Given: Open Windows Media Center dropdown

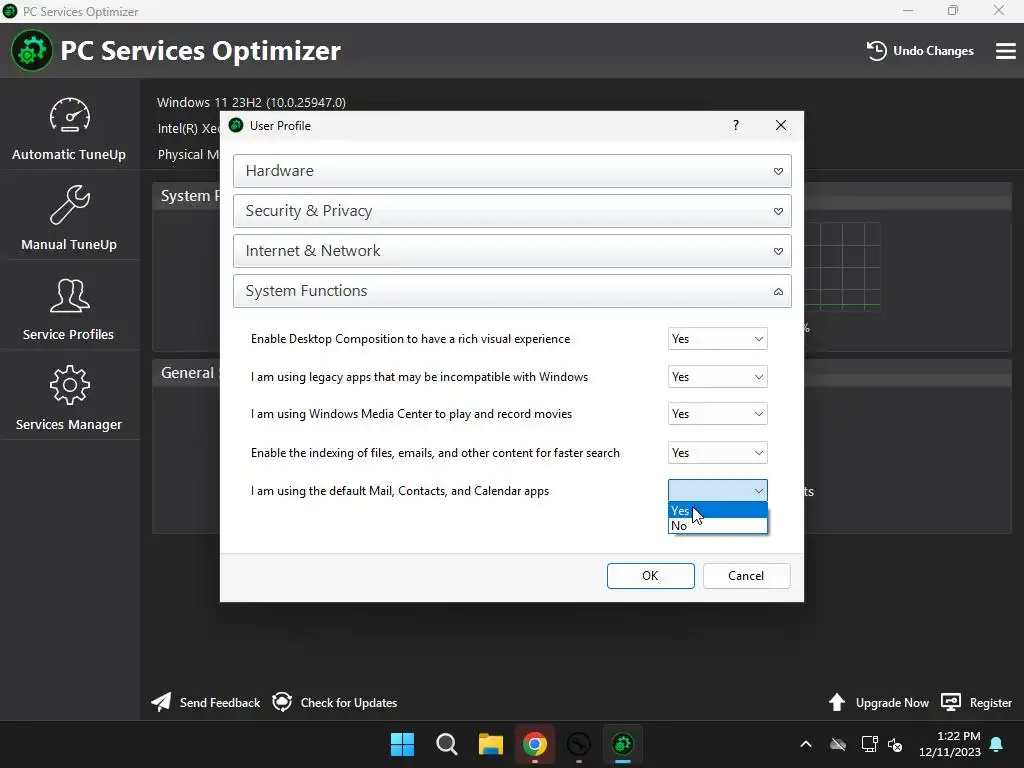Looking at the screenshot, I should coord(717,414).
